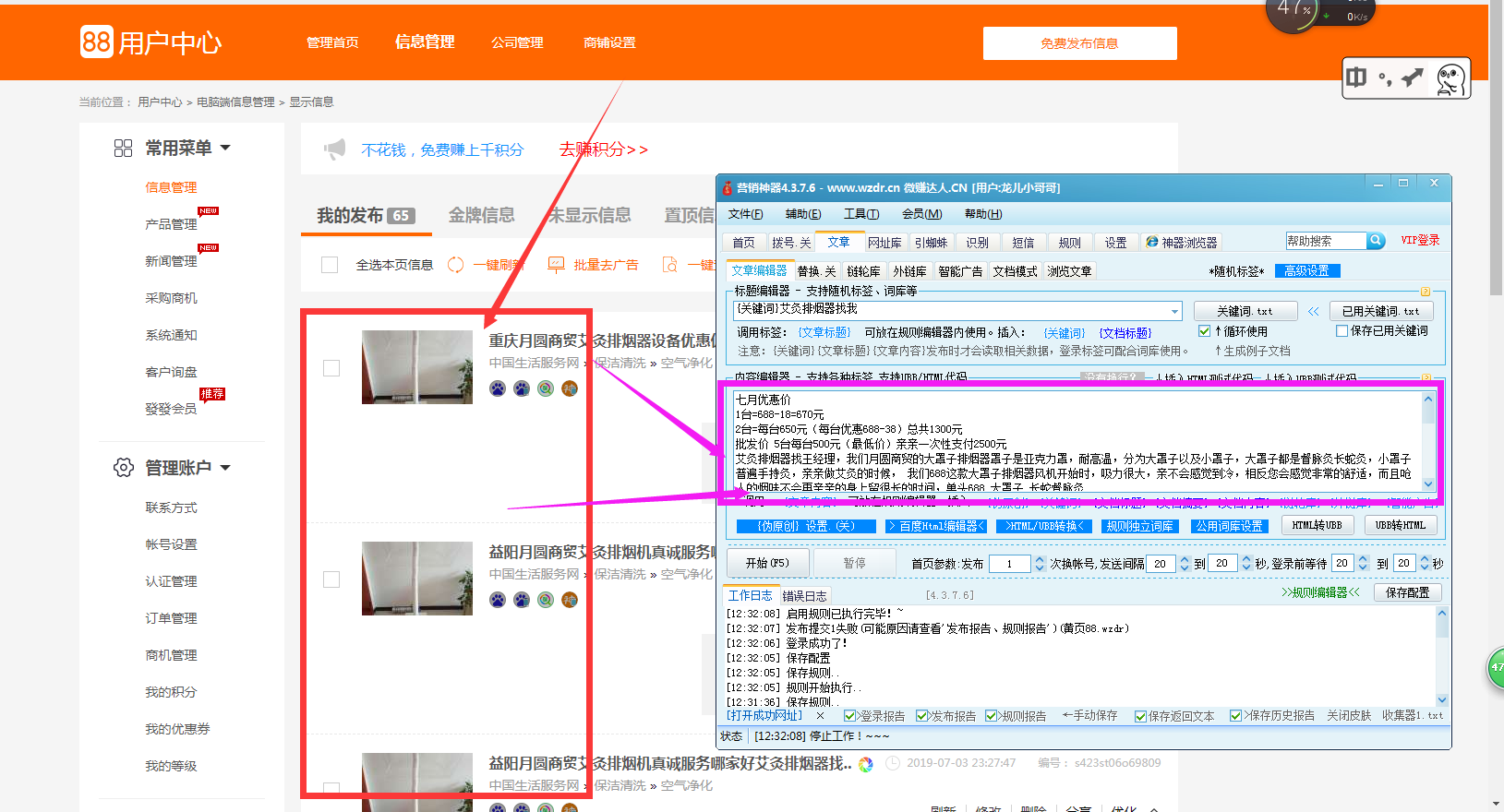The image size is (1504, 812).
Task: Click the × icon beside 打开成功网址
Action: tap(822, 715)
